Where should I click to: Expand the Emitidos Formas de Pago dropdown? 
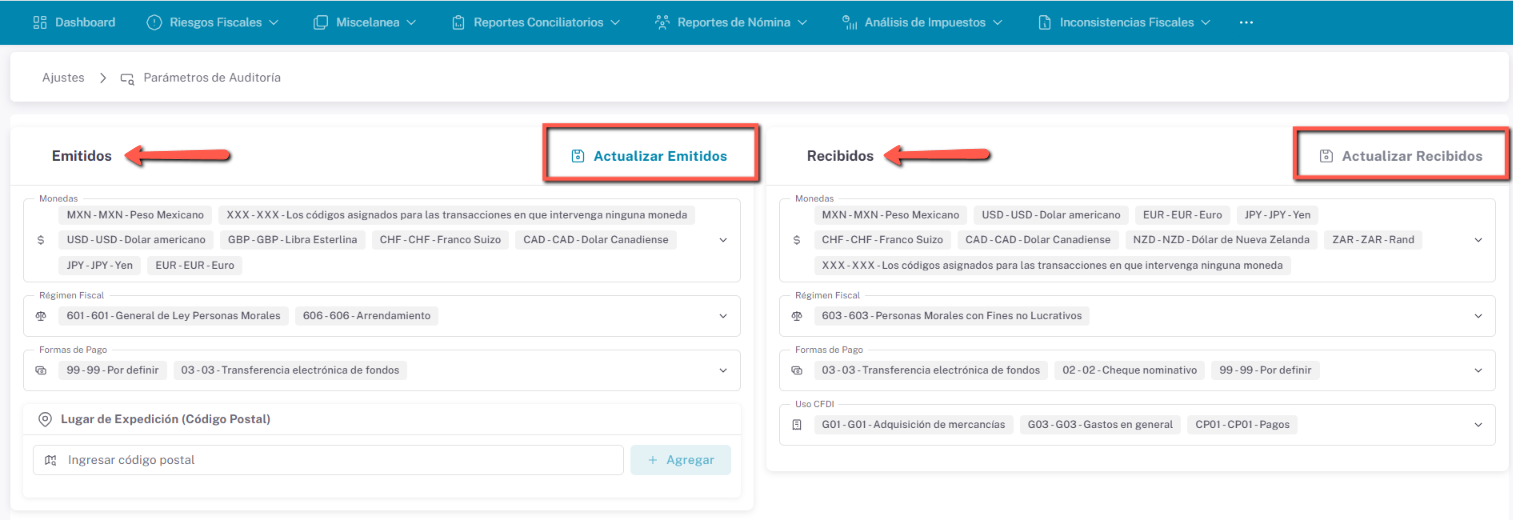coord(723,370)
